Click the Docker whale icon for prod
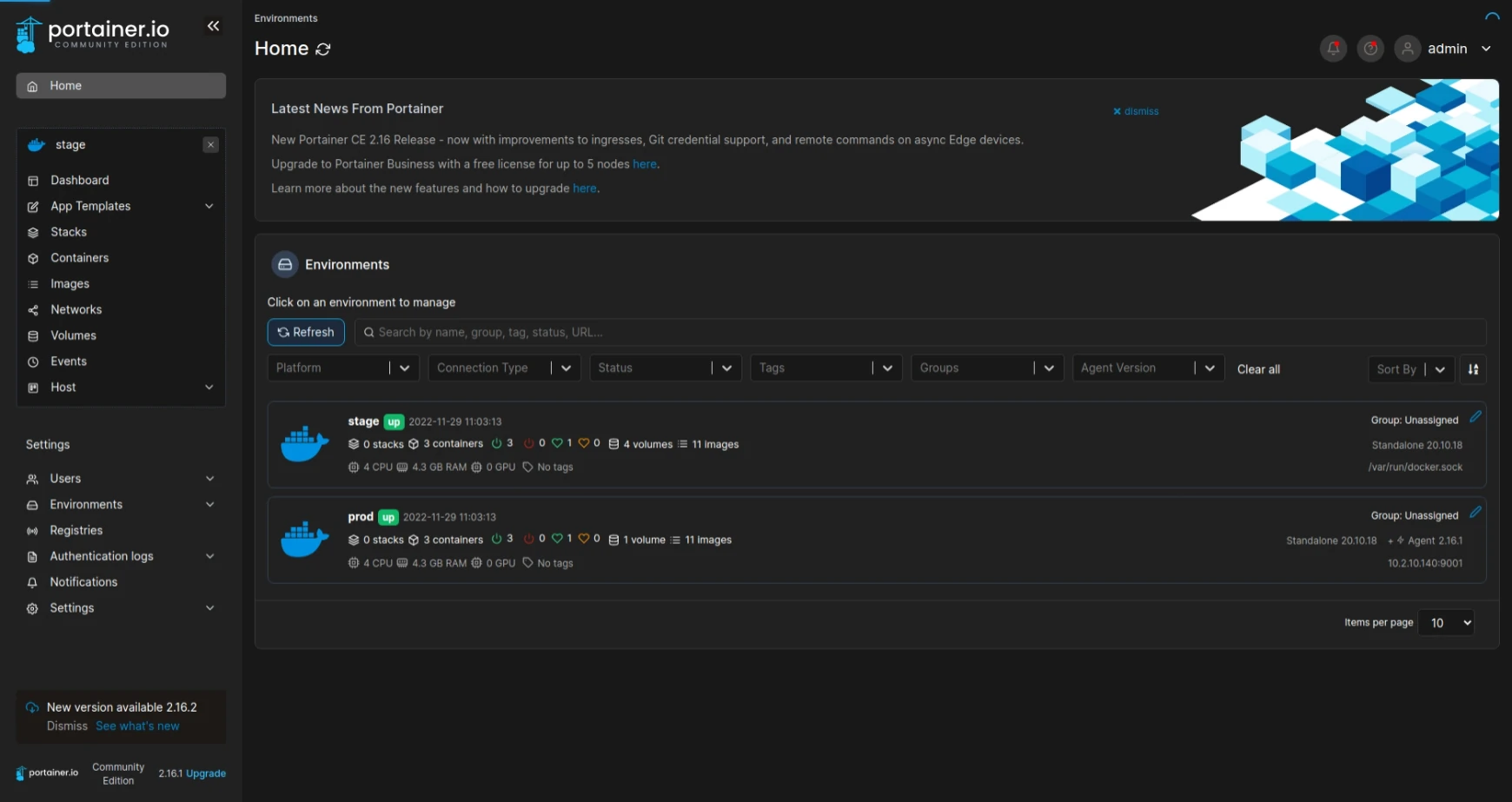Viewport: 1512px width, 802px height. pos(305,540)
